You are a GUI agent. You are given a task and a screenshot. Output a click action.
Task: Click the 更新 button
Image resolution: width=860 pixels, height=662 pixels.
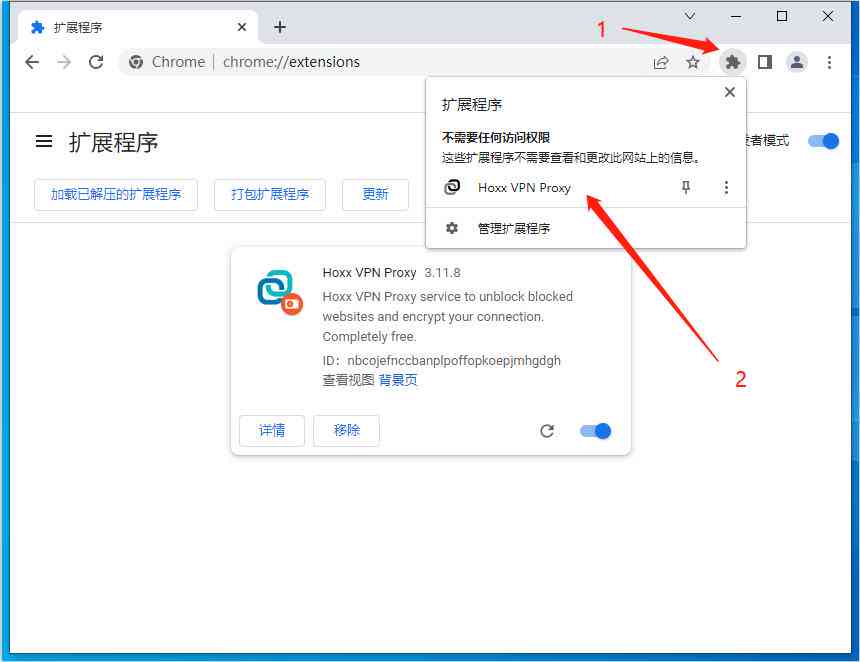tap(375, 194)
